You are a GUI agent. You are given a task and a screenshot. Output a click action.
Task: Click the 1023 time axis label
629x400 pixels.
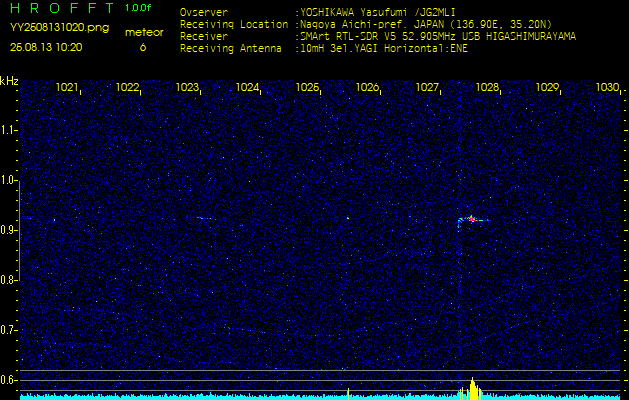[187, 87]
